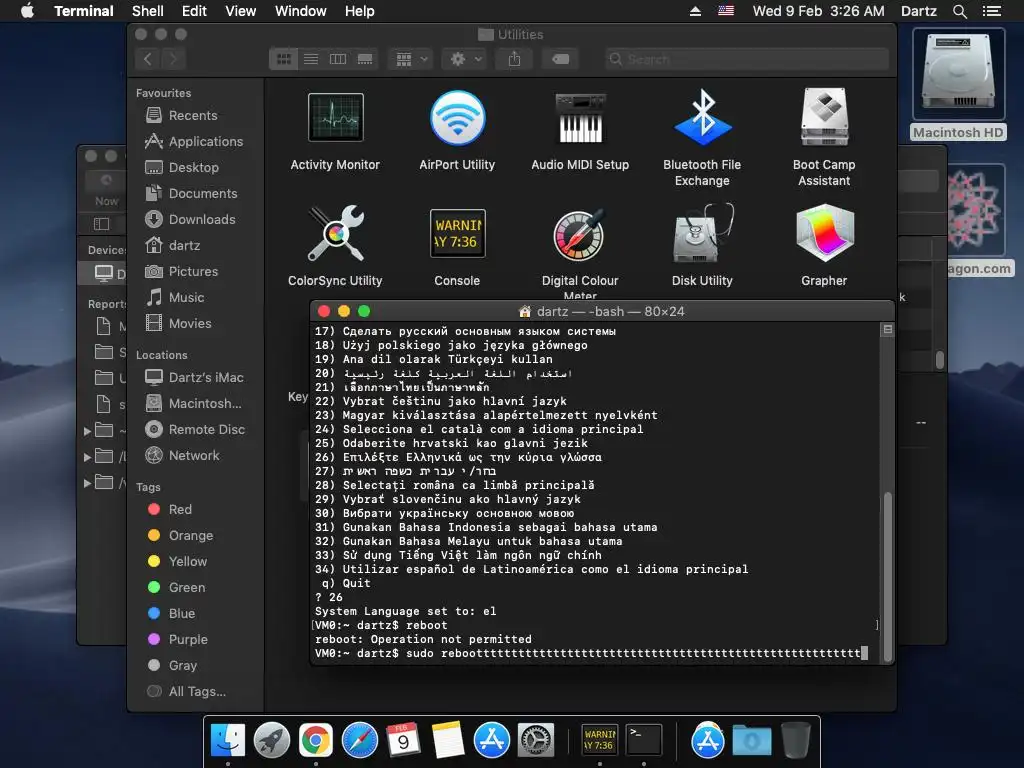Switch Finder to list view
Image resolution: width=1024 pixels, height=768 pixels.
click(311, 59)
